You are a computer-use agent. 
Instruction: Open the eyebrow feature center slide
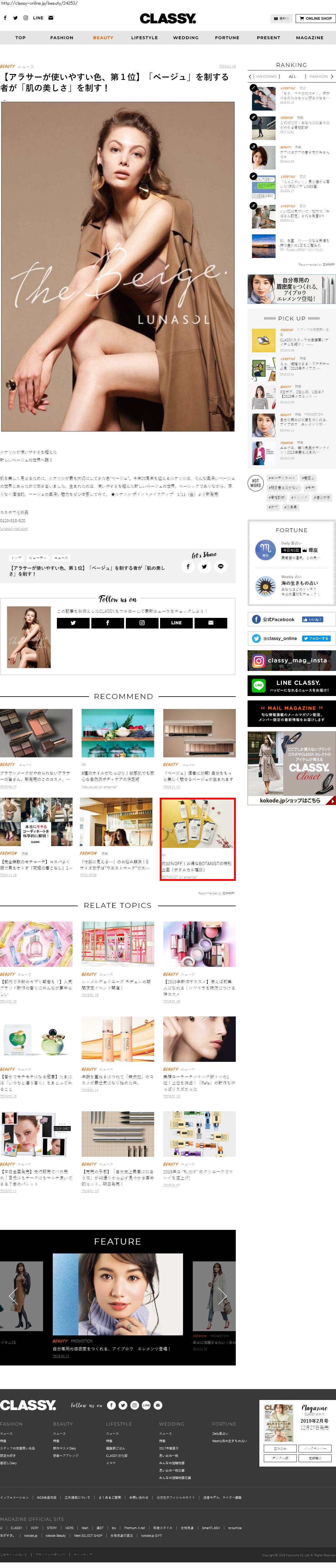click(118, 1294)
